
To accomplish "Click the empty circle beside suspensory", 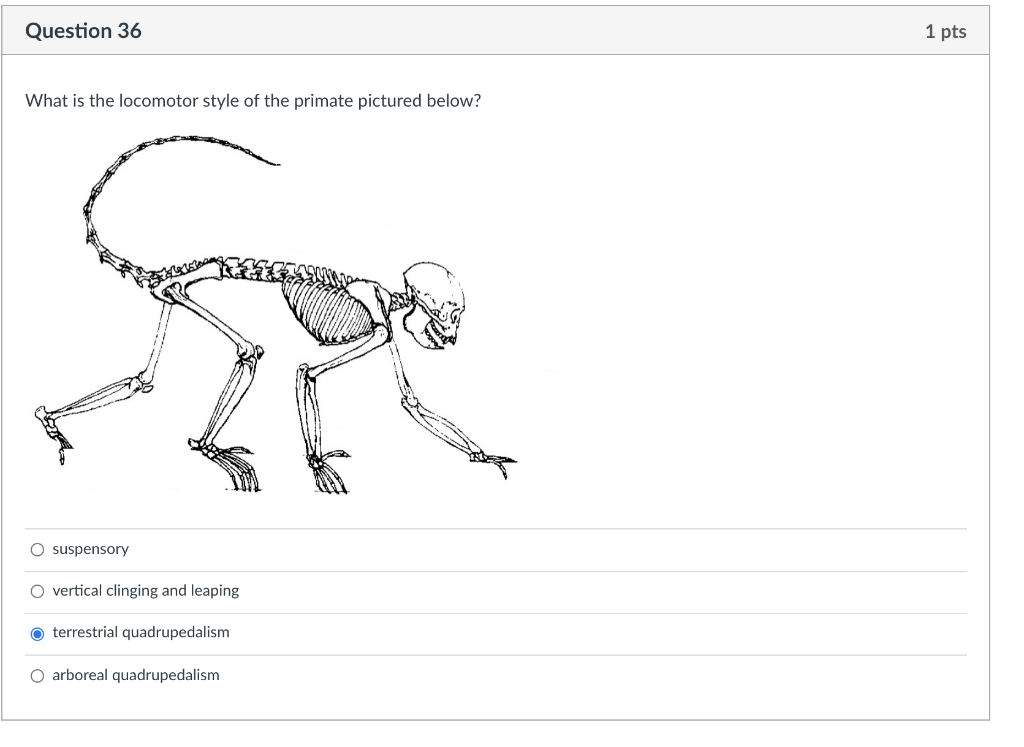I will coord(37,548).
